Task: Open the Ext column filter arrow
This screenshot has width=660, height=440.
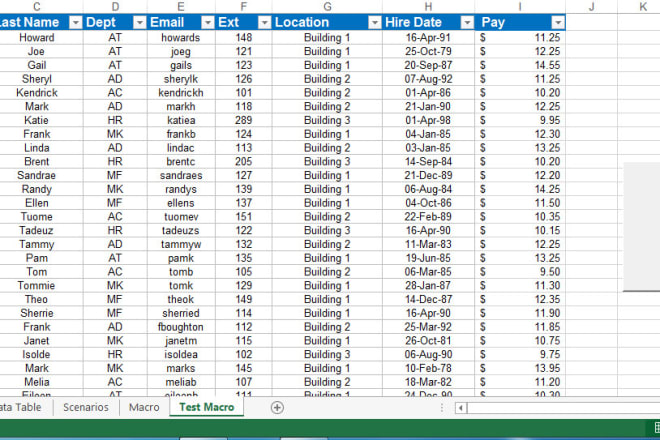Action: click(264, 22)
